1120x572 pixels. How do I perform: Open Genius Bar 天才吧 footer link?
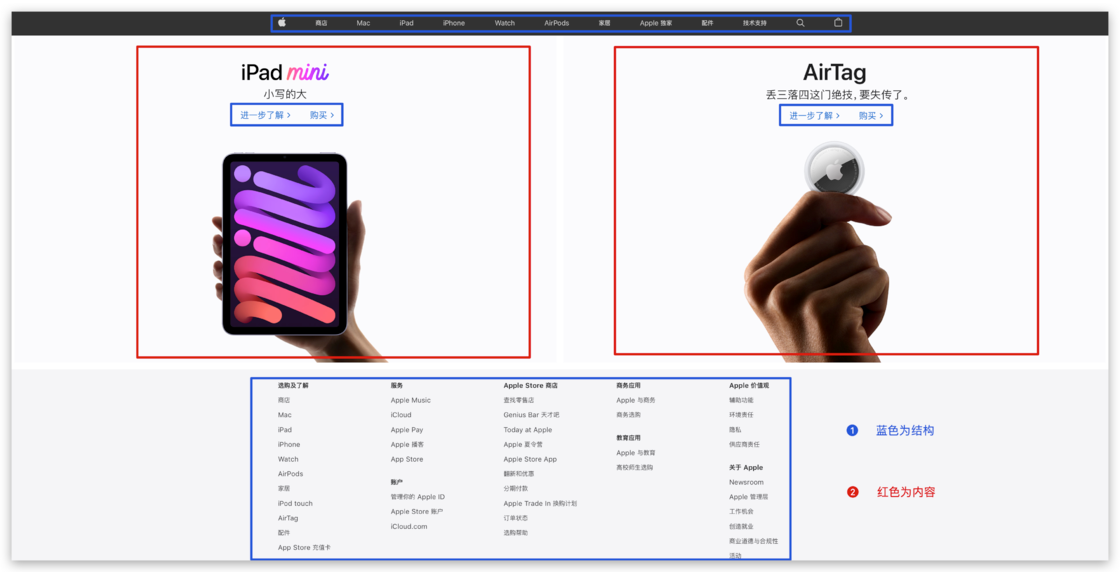coord(531,415)
